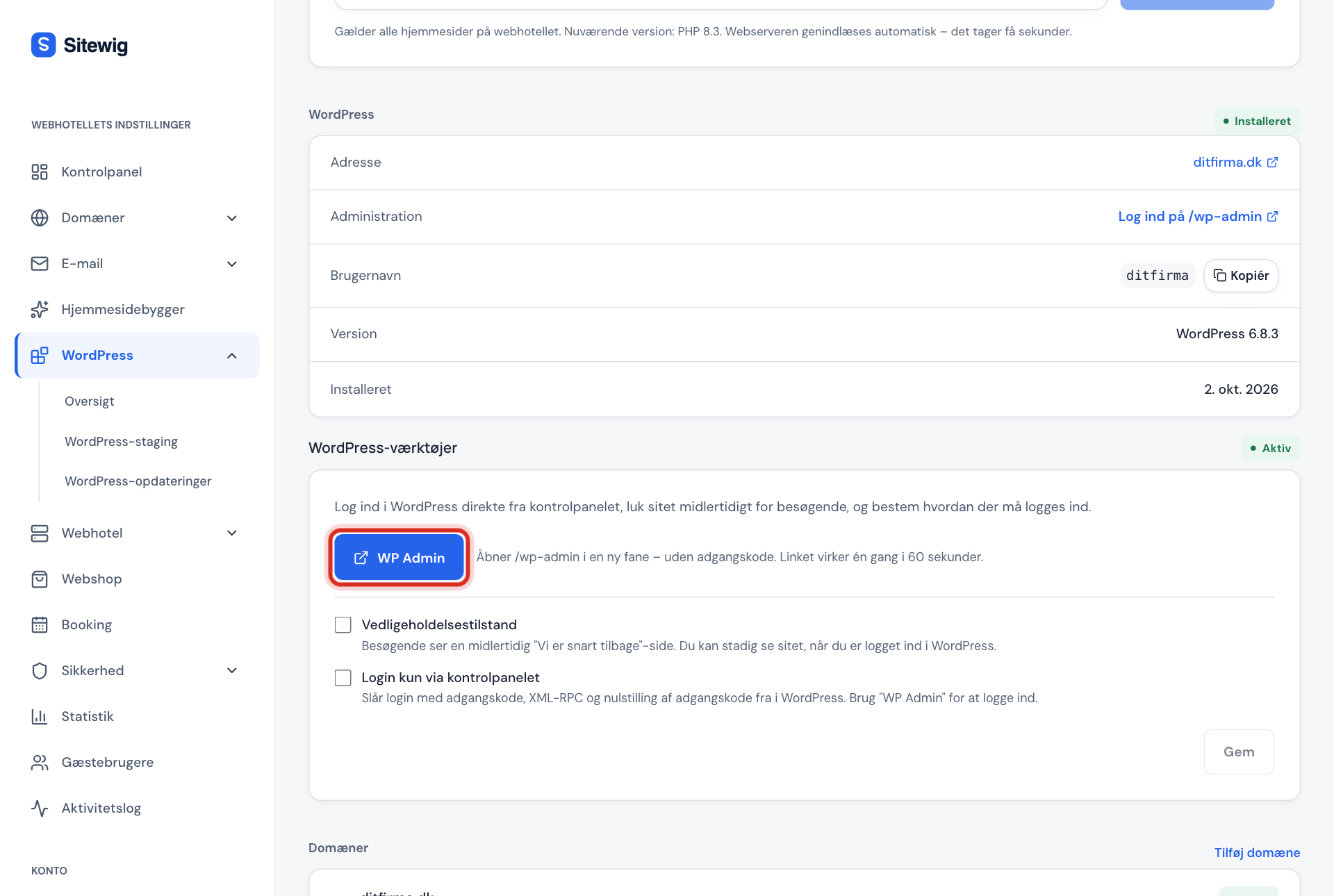1334x896 pixels.
Task: Click the shield icon for Sikkerhed
Action: pos(40,670)
